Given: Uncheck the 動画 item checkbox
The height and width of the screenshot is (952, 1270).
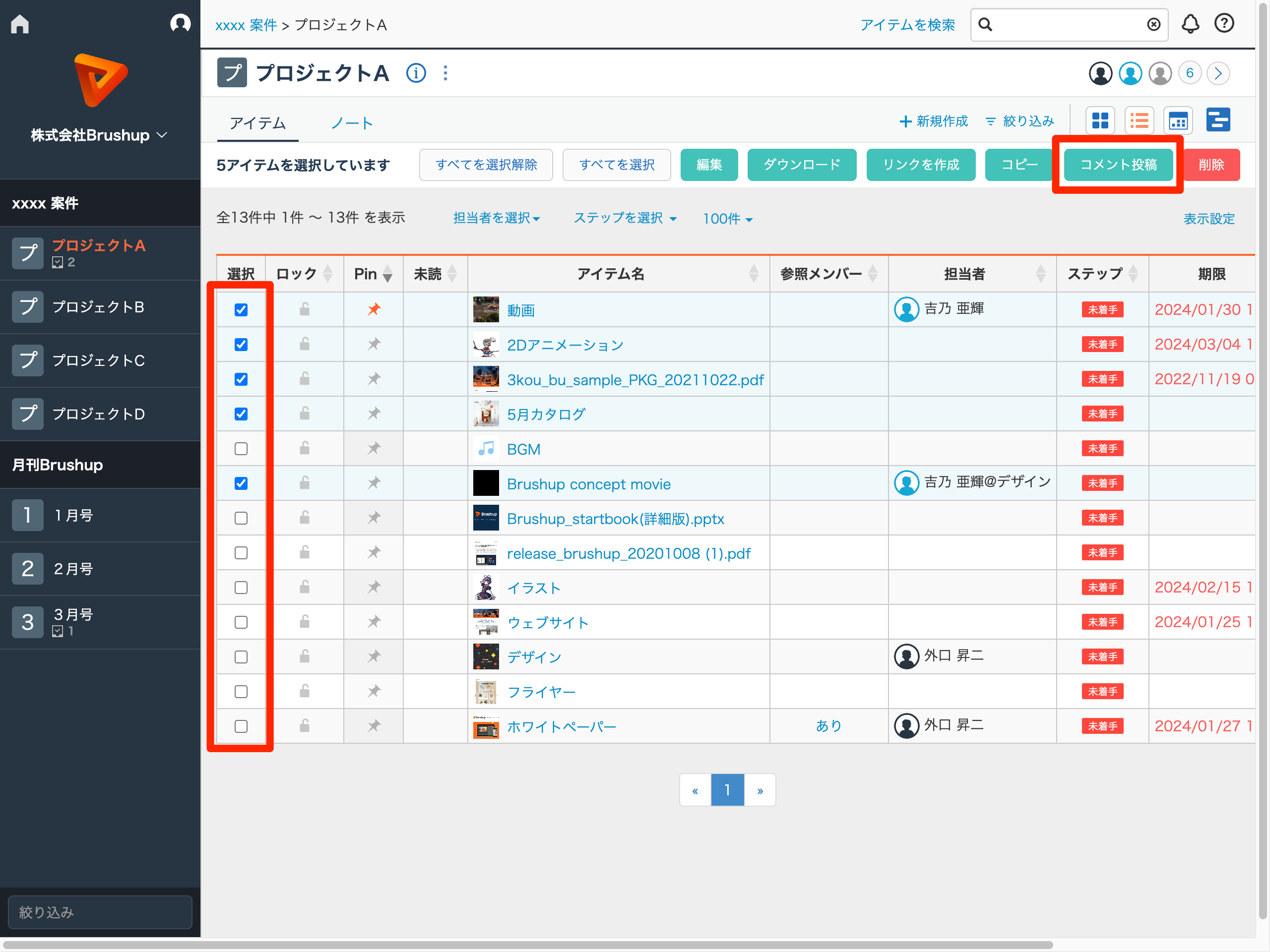Looking at the screenshot, I should 241,310.
